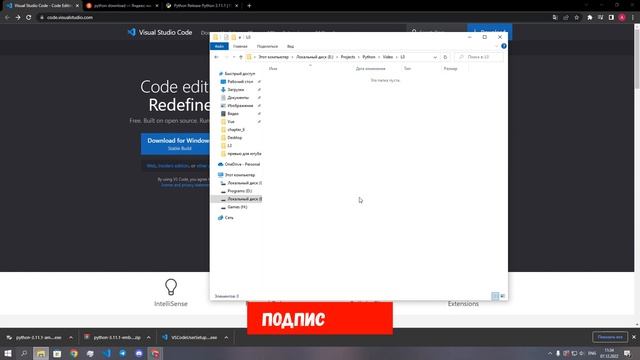Open Quick Access Toolbar customize dropdown

point(240,38)
